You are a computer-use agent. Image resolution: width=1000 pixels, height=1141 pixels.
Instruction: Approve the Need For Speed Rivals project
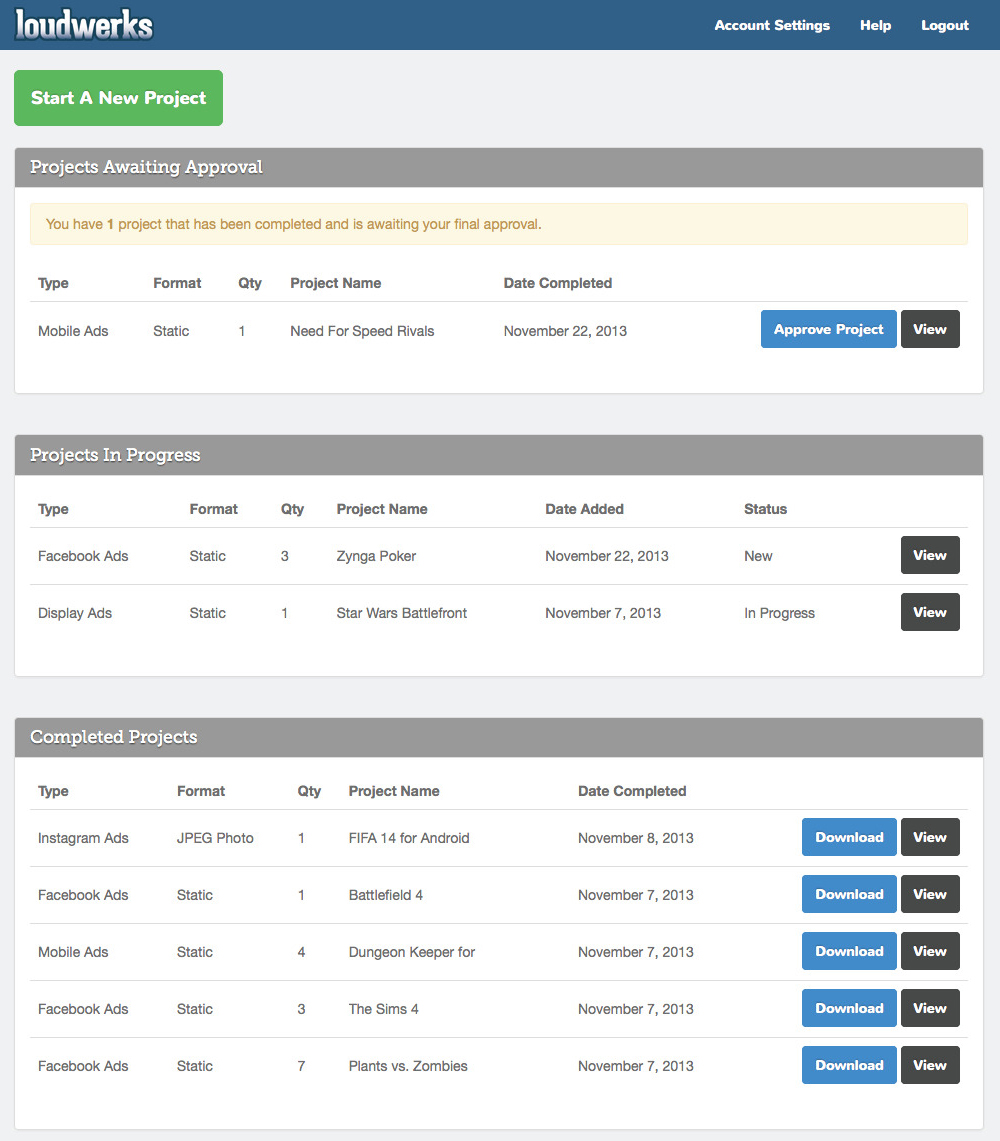(829, 329)
